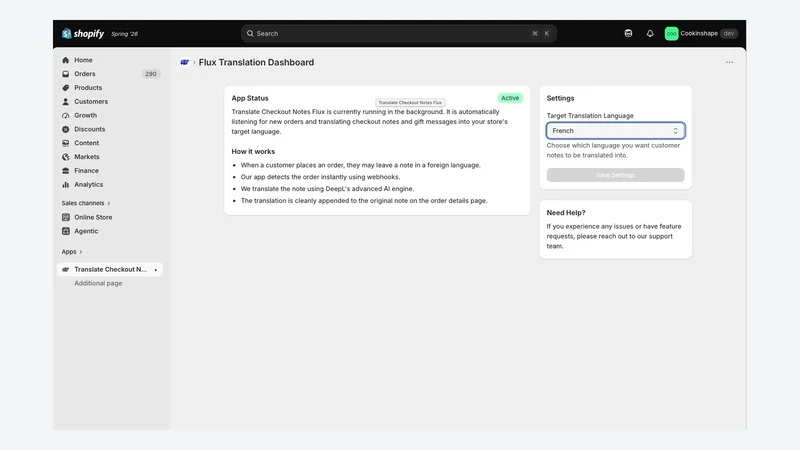The height and width of the screenshot is (450, 800).
Task: Click the search magnifier icon
Action: (x=250, y=33)
